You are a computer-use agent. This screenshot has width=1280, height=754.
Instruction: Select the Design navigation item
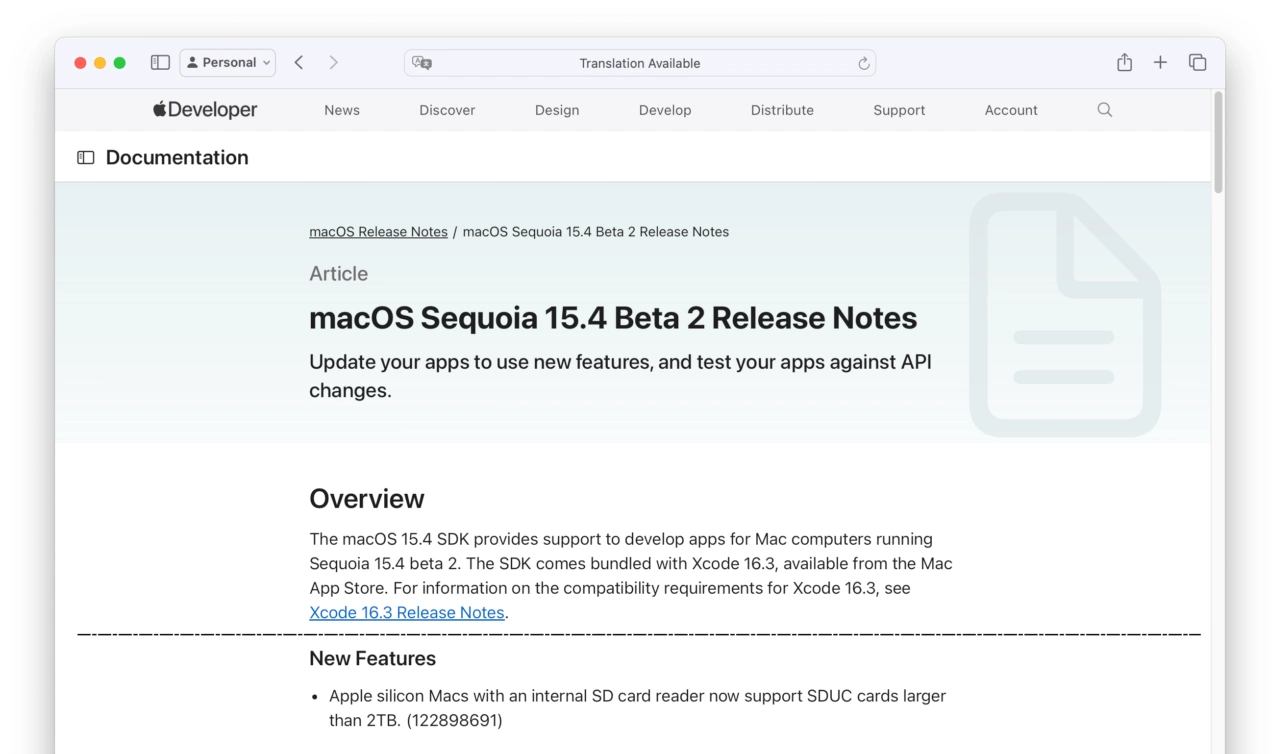click(557, 110)
